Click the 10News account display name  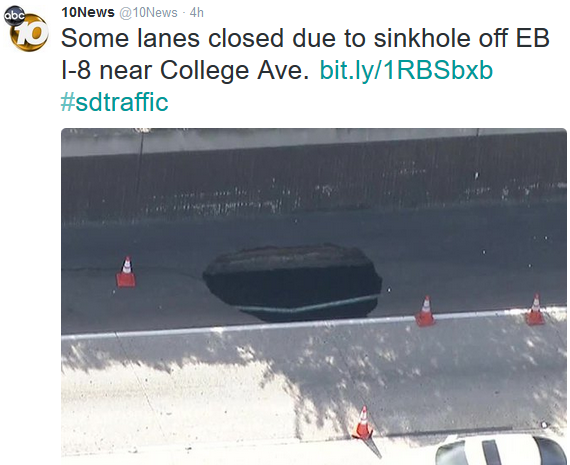pos(88,13)
